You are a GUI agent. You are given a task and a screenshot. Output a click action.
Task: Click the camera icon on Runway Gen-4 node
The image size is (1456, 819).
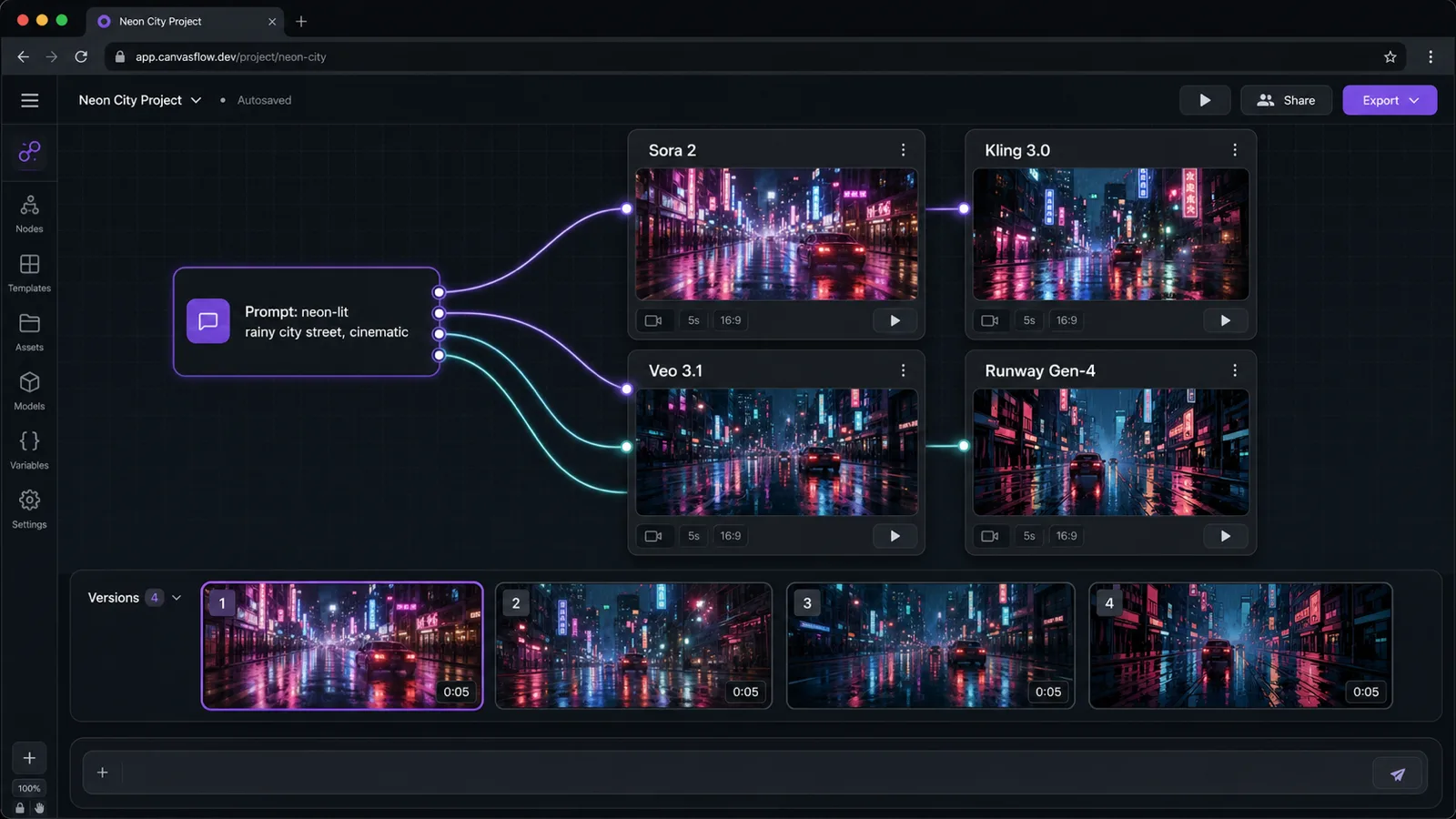tap(990, 536)
